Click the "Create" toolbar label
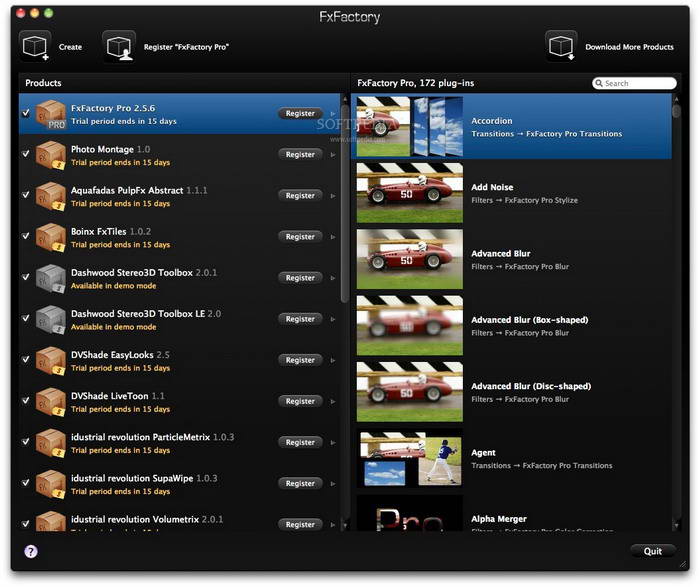 (x=70, y=47)
